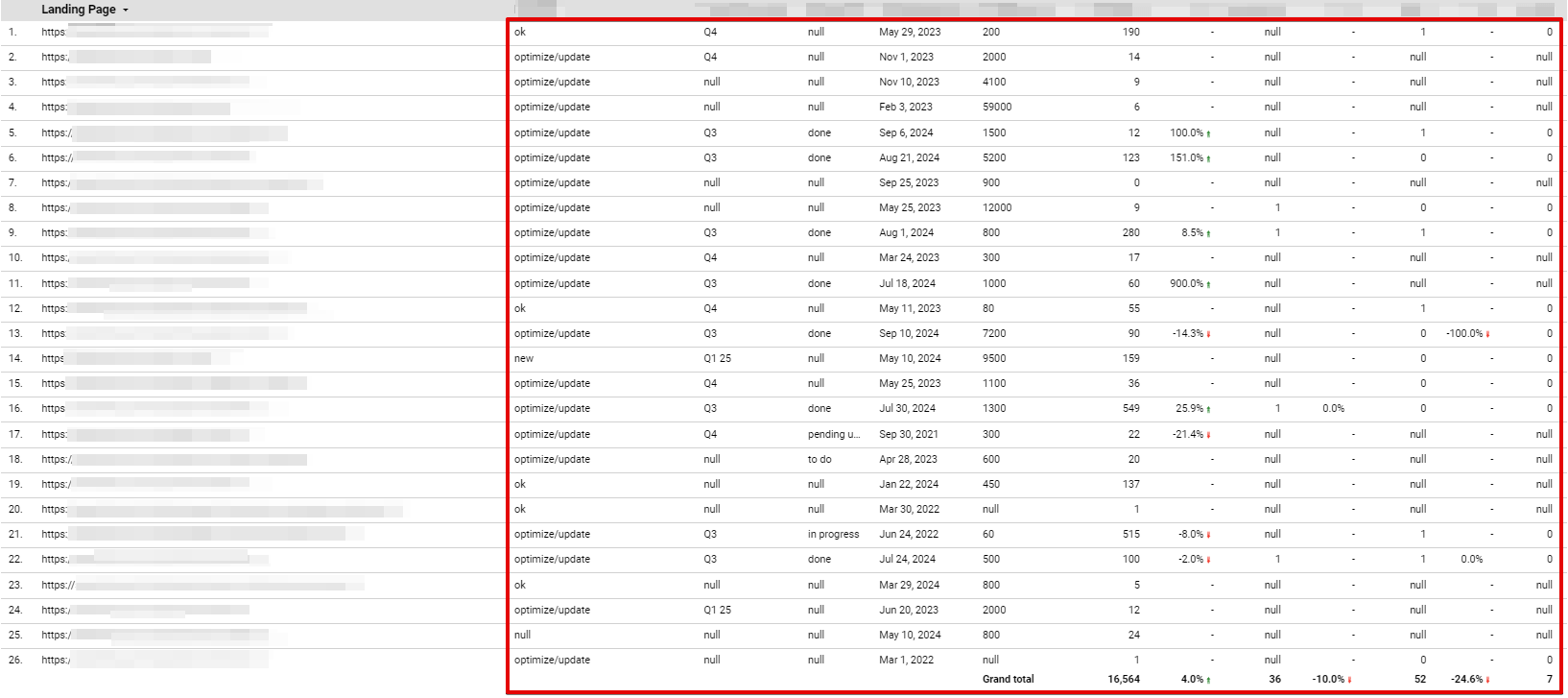Click the Grand total label
This screenshot has height=698, width=1568.
click(x=1009, y=679)
